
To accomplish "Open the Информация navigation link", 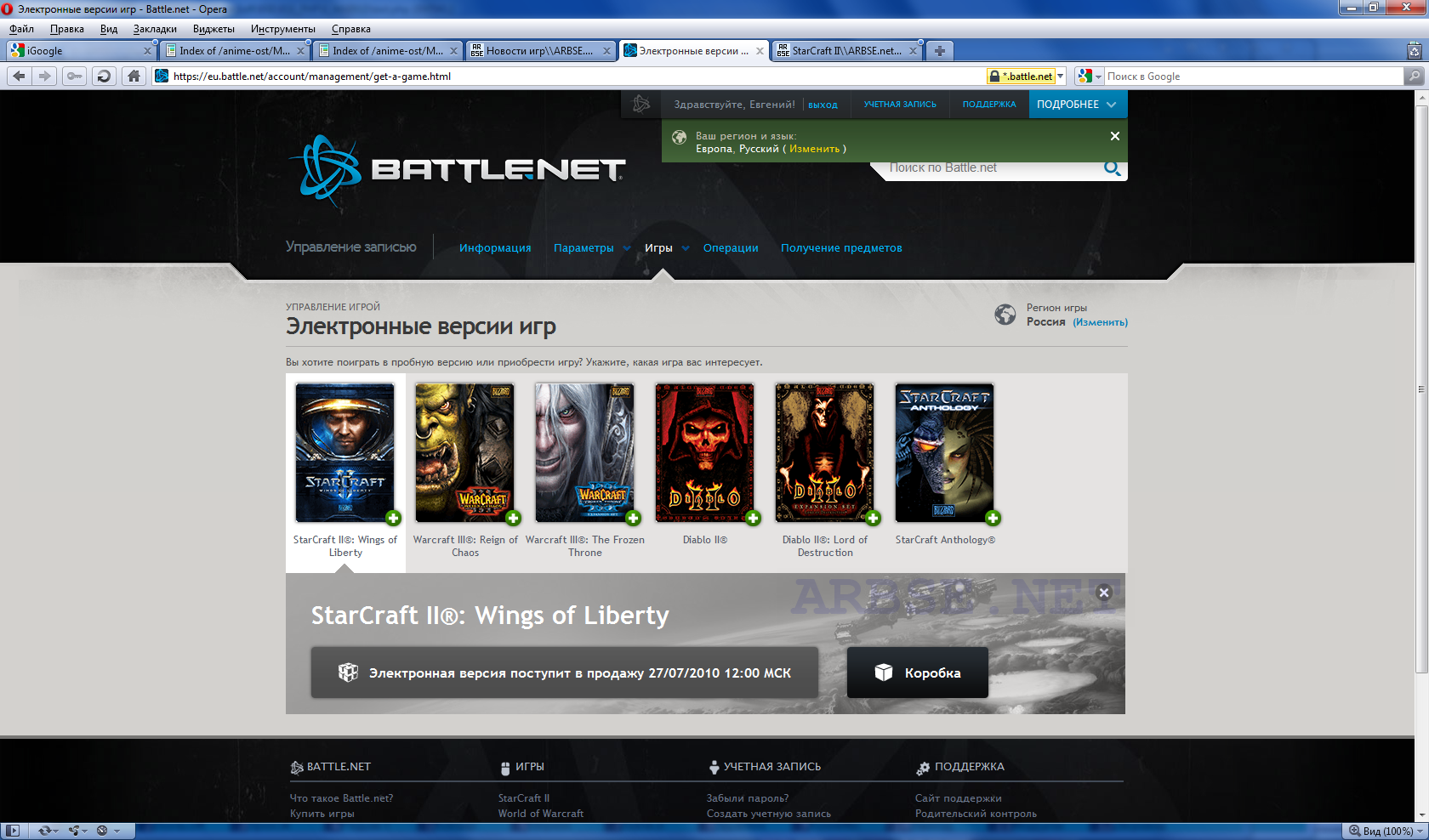I will pos(495,248).
